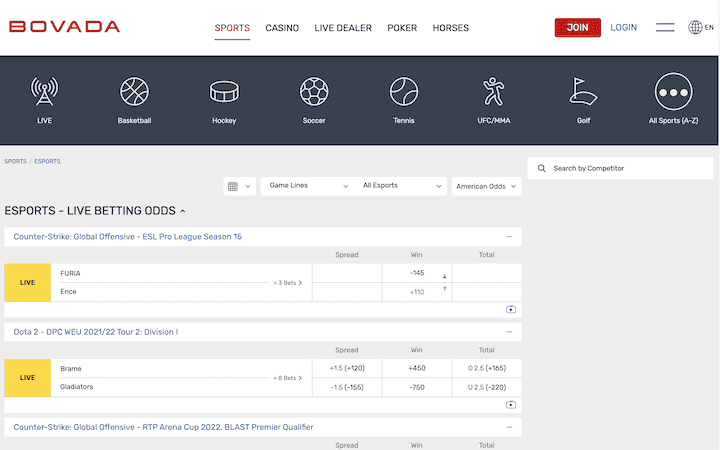Go to the Live Dealer tab

(343, 28)
